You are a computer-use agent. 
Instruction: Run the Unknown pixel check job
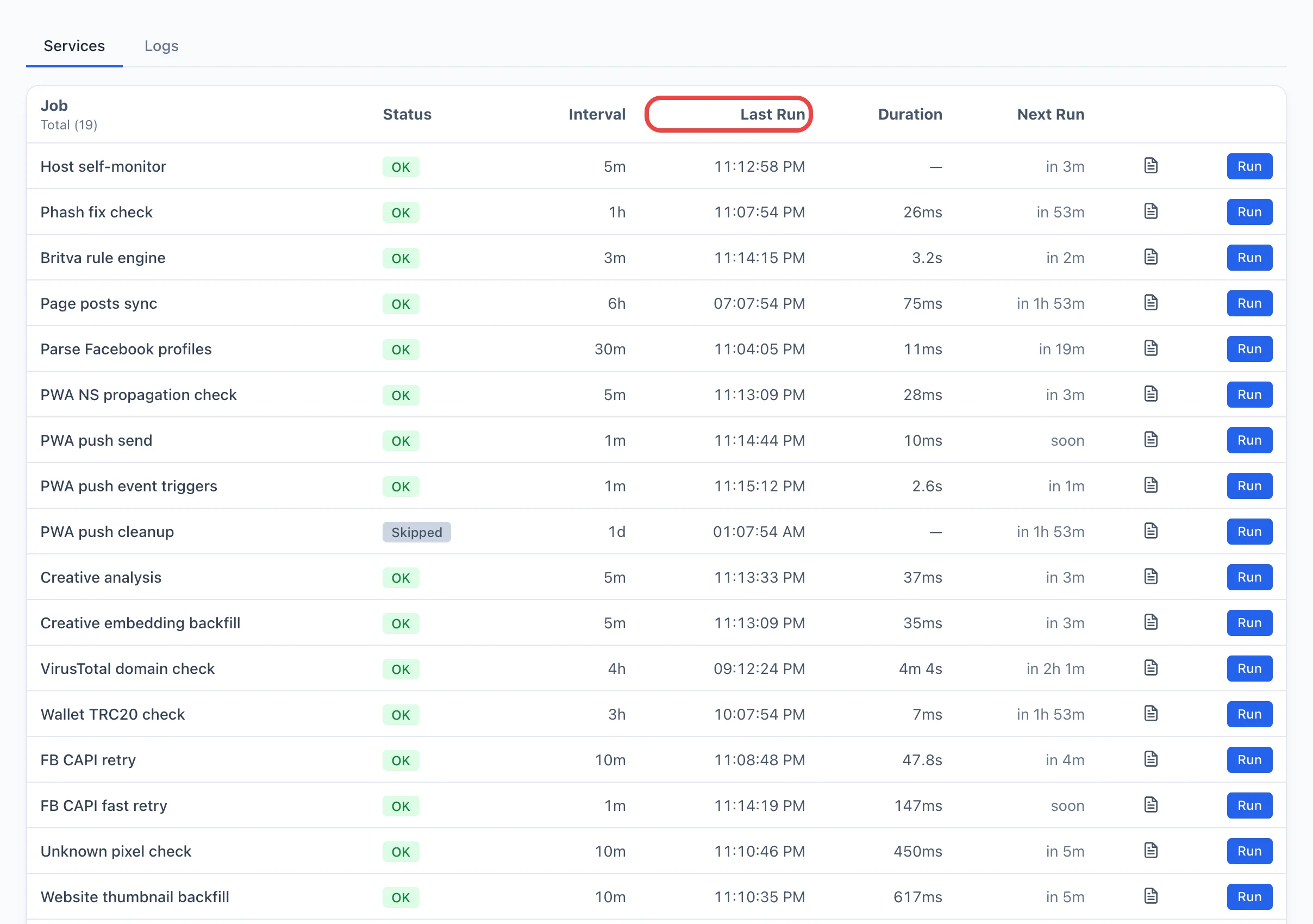pos(1249,851)
